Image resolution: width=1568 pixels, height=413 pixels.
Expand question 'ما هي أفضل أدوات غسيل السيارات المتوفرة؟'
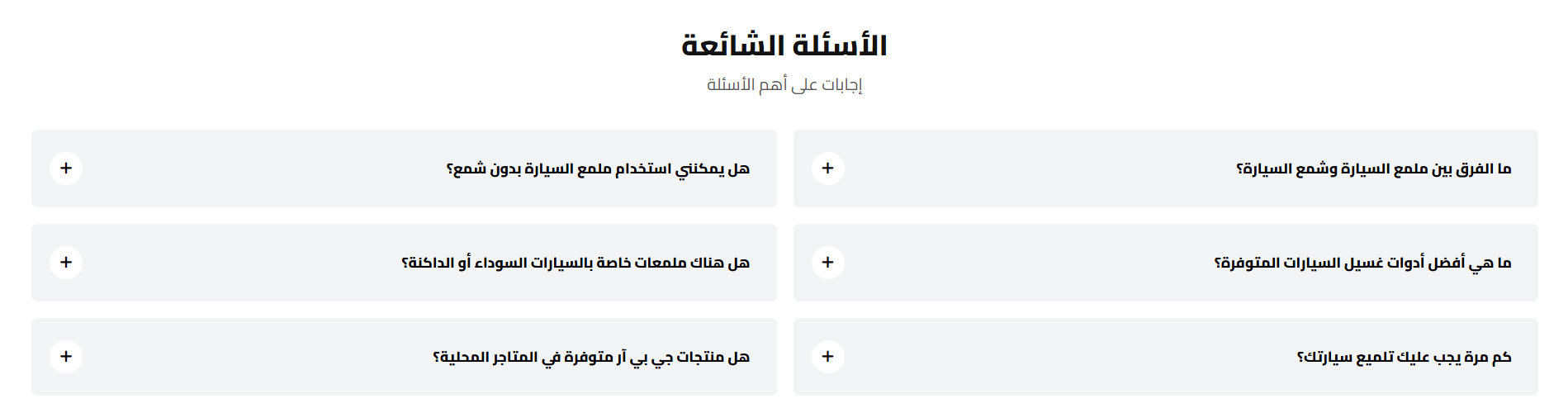[x=1362, y=263]
